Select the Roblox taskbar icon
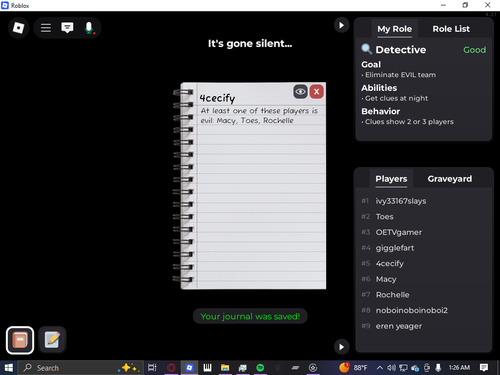 click(x=189, y=368)
